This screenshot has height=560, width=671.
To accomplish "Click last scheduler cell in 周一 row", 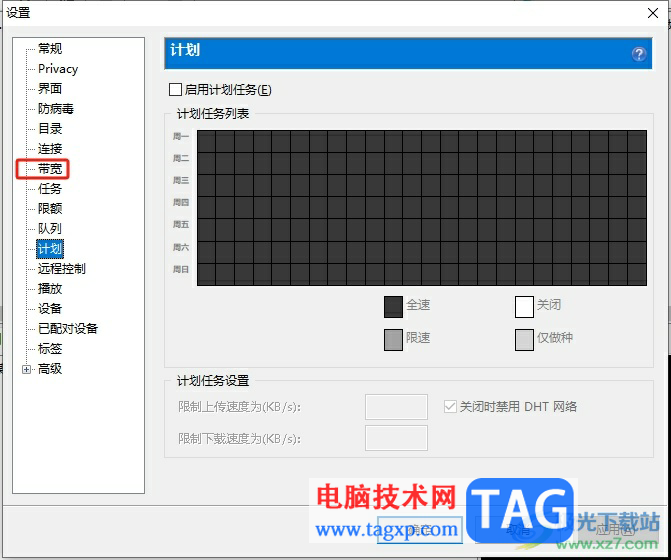I will point(637,142).
